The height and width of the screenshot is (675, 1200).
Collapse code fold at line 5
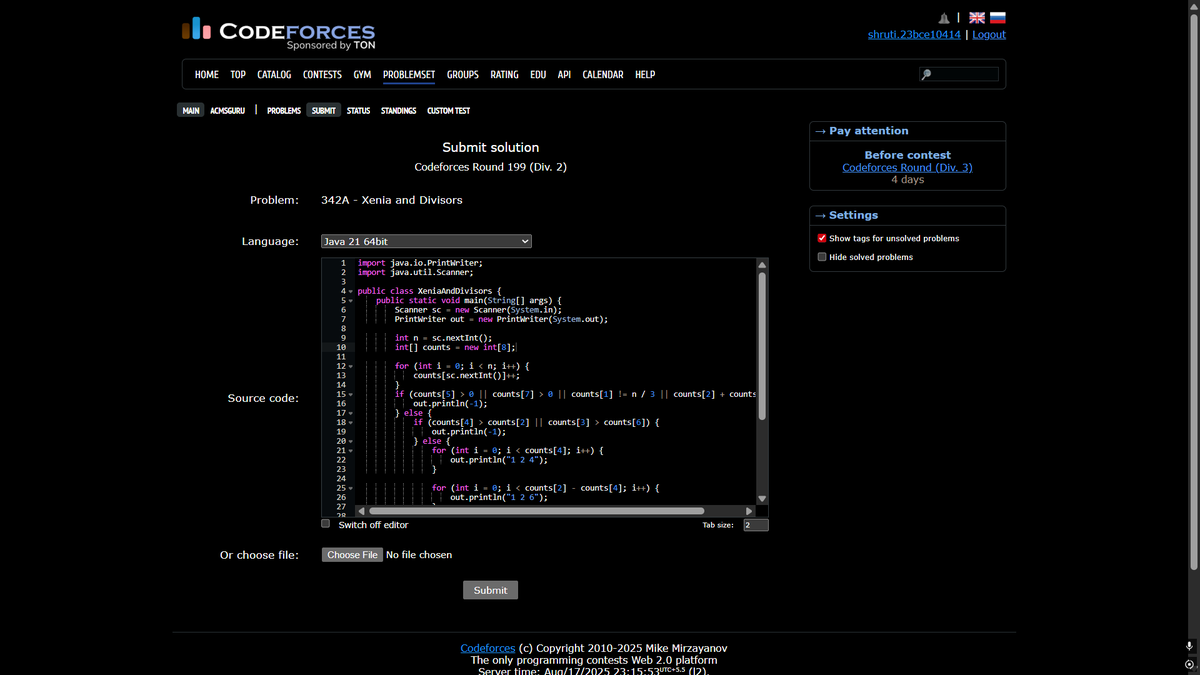coord(351,300)
